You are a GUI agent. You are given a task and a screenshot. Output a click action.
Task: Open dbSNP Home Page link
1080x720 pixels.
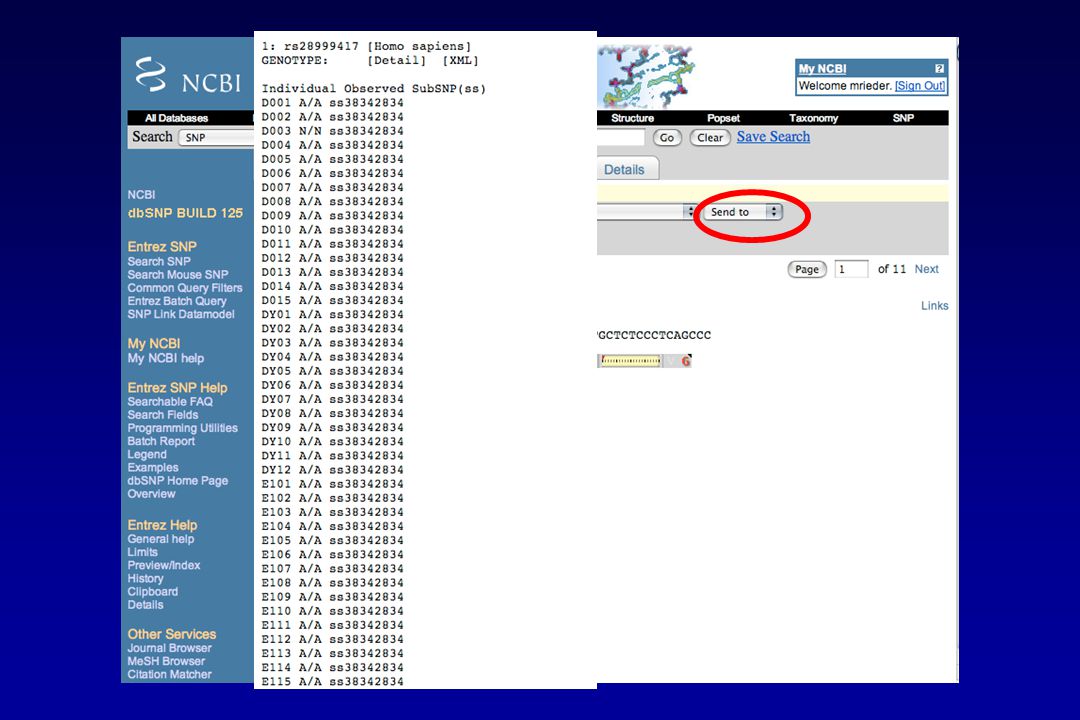178,481
